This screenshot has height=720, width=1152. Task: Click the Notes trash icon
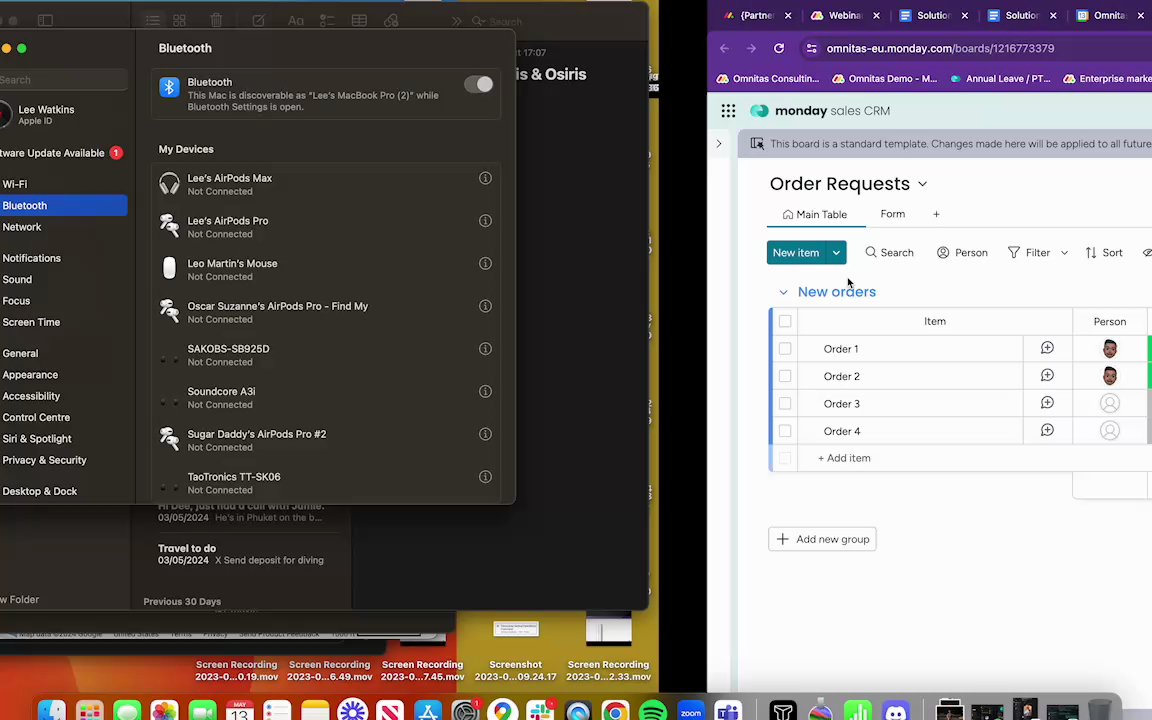click(216, 21)
